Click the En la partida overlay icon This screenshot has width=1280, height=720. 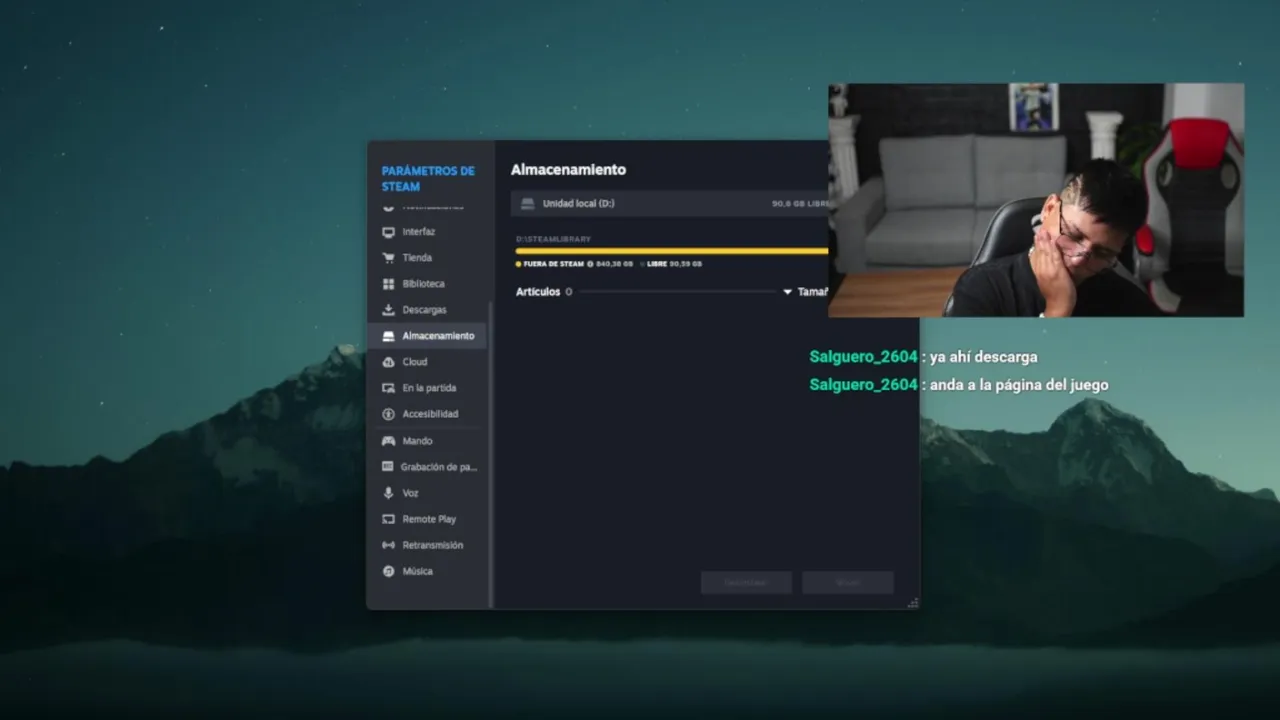388,388
